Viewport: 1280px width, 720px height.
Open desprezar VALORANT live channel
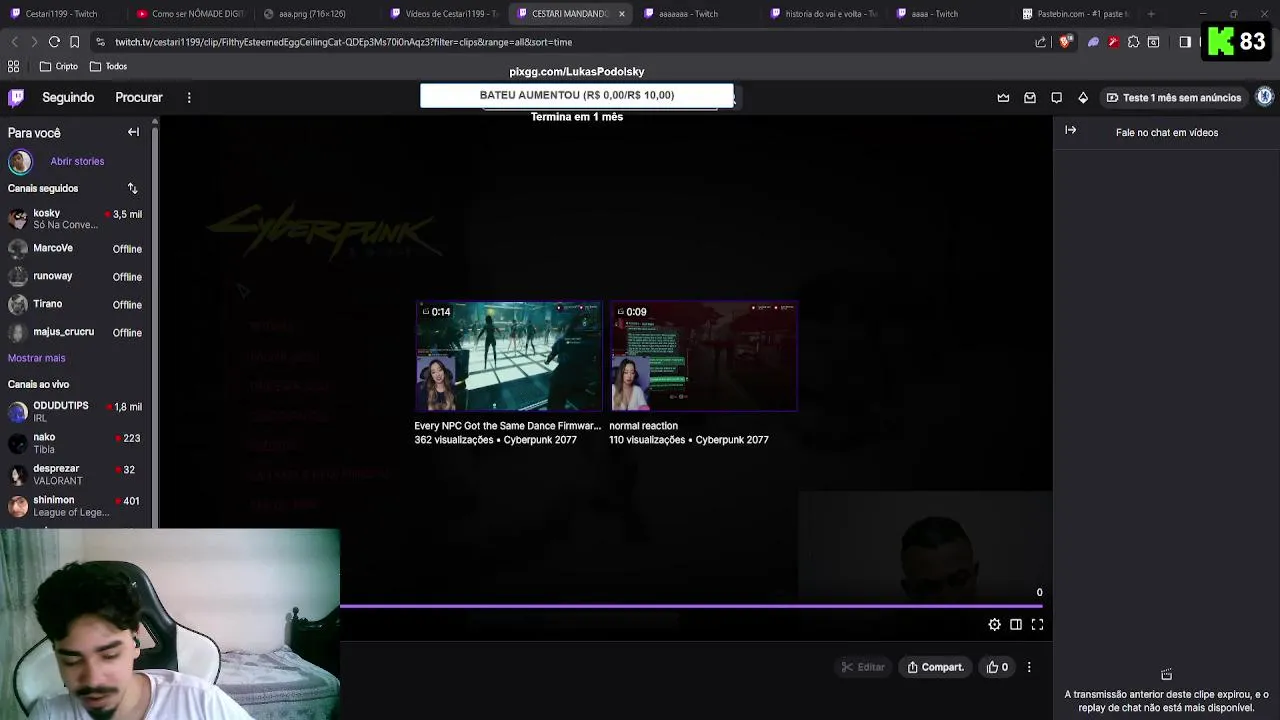tap(76, 474)
